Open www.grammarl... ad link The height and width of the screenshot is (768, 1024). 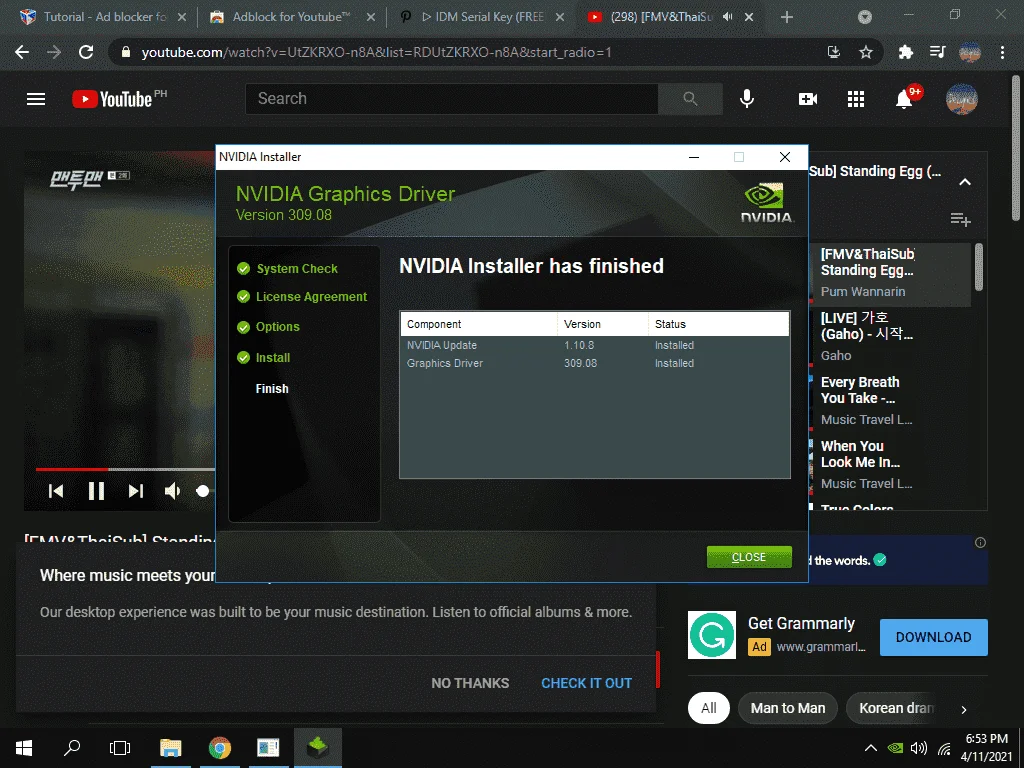(x=821, y=647)
